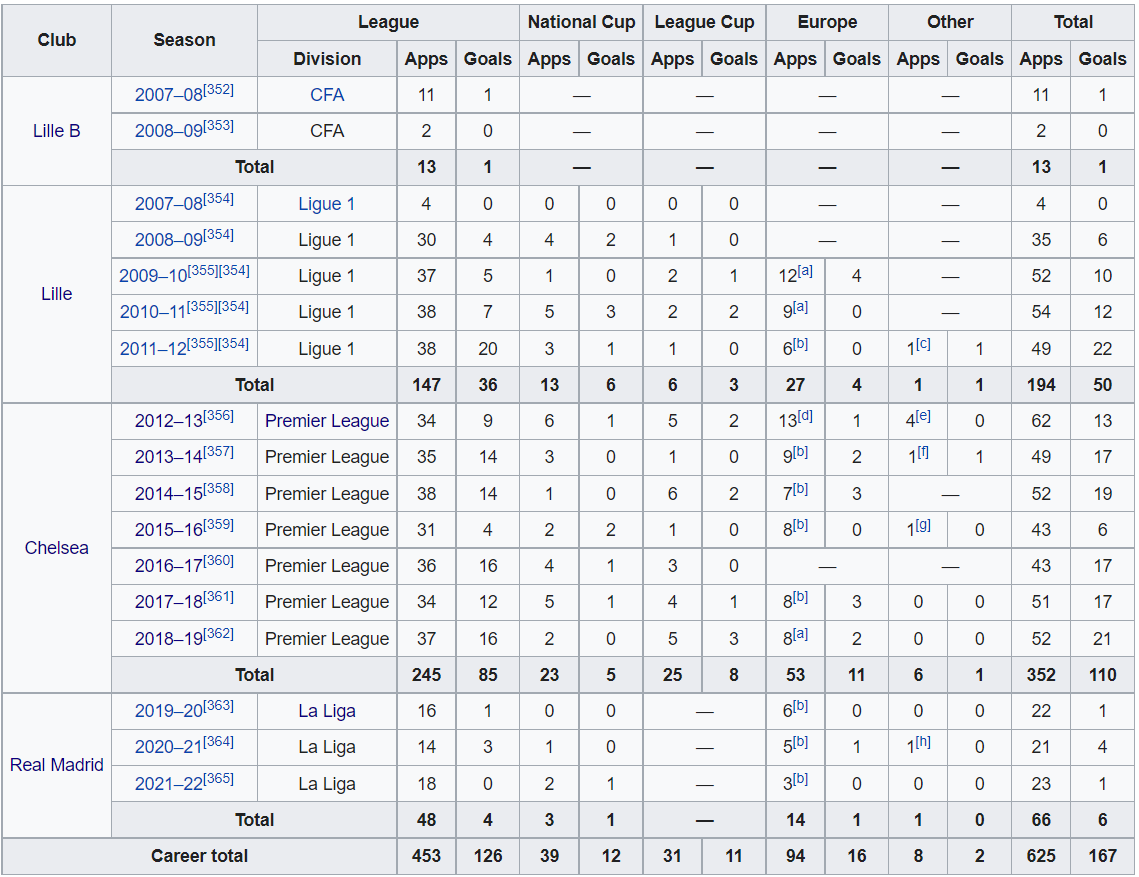Select 2011–12 league goals value 20
This screenshot has height=877, width=1139.
click(487, 349)
